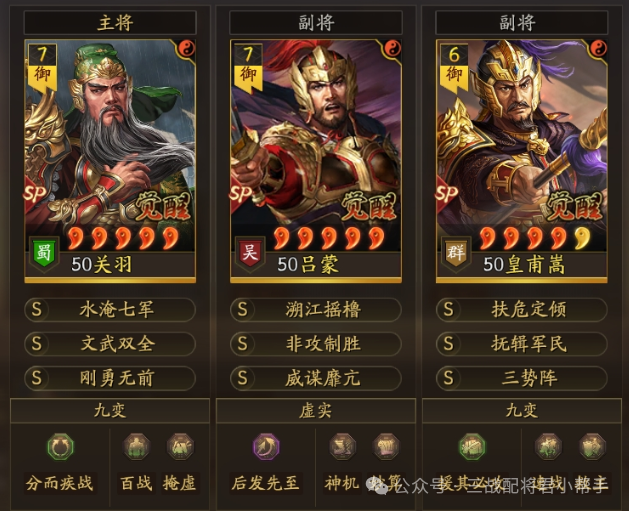Open the 文武双全 skill slot
Viewport: 629px width, 511px height.
point(110,344)
